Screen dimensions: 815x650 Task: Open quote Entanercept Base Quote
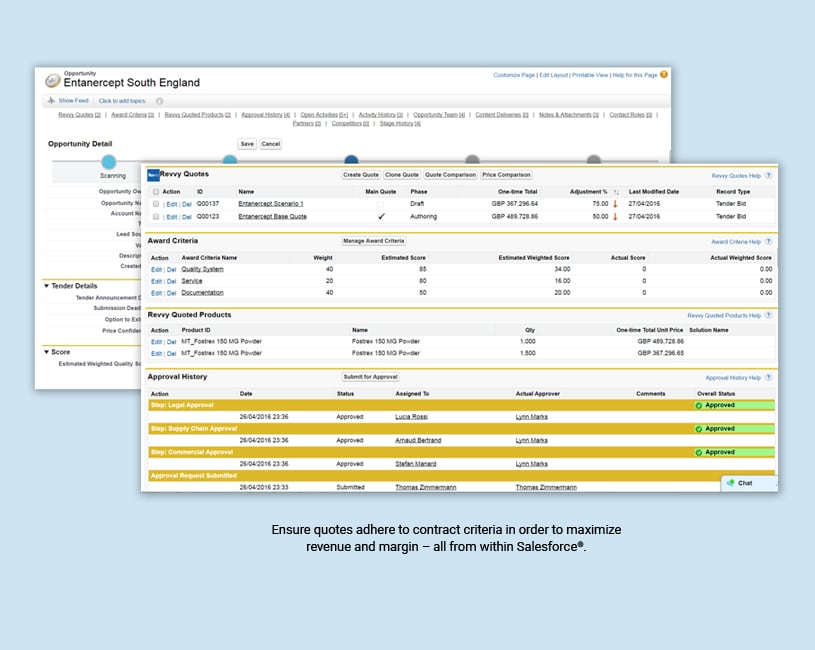pyautogui.click(x=272, y=217)
